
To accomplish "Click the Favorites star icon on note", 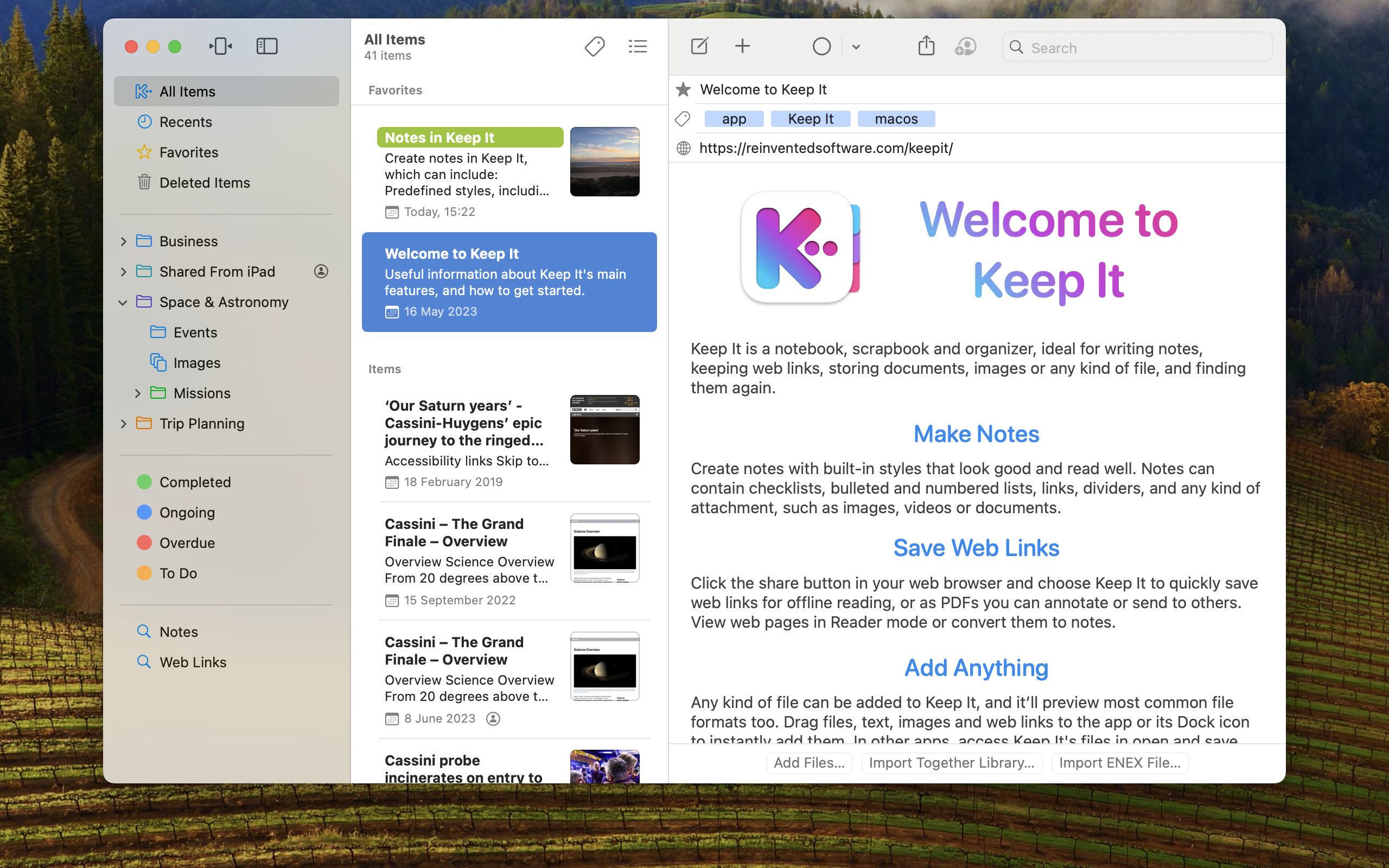I will click(683, 89).
